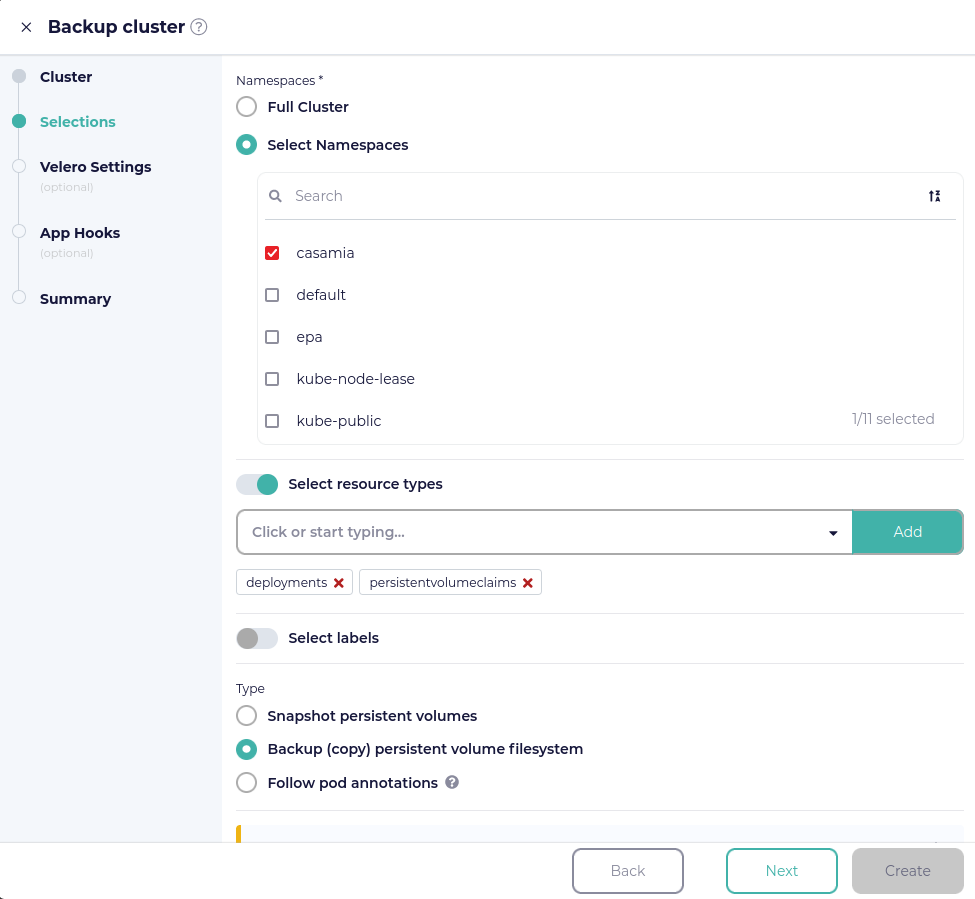
Task: Check the default namespace checkbox
Action: point(272,295)
